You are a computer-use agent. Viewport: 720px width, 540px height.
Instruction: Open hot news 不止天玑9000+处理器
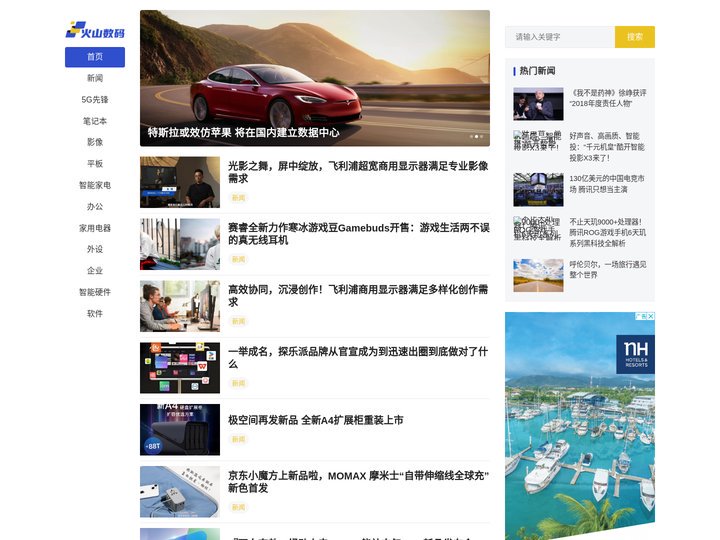click(608, 232)
